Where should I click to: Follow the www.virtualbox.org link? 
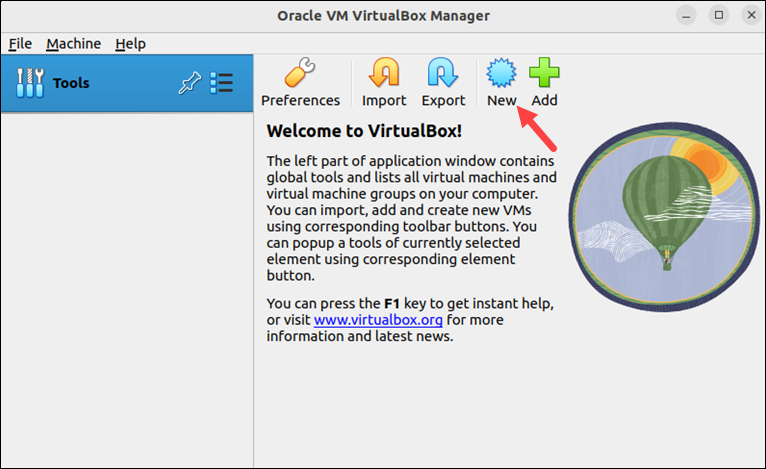[x=378, y=320]
